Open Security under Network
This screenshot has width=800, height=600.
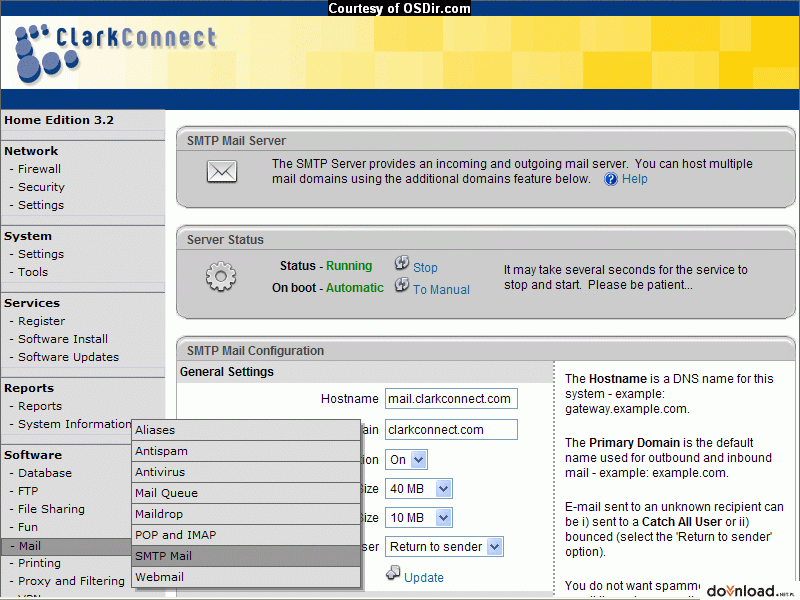coord(41,187)
